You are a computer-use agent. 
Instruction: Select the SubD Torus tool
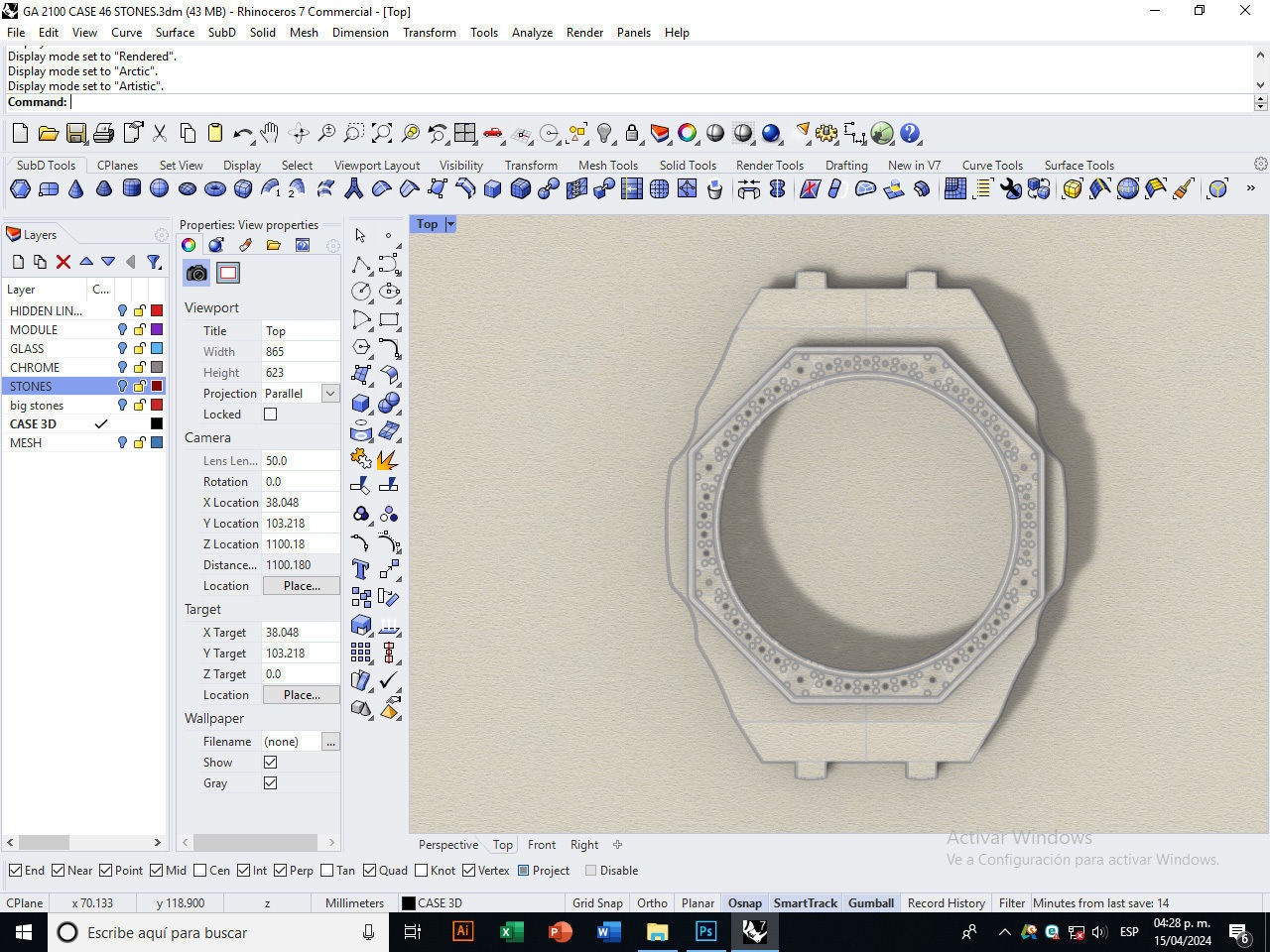tap(215, 188)
